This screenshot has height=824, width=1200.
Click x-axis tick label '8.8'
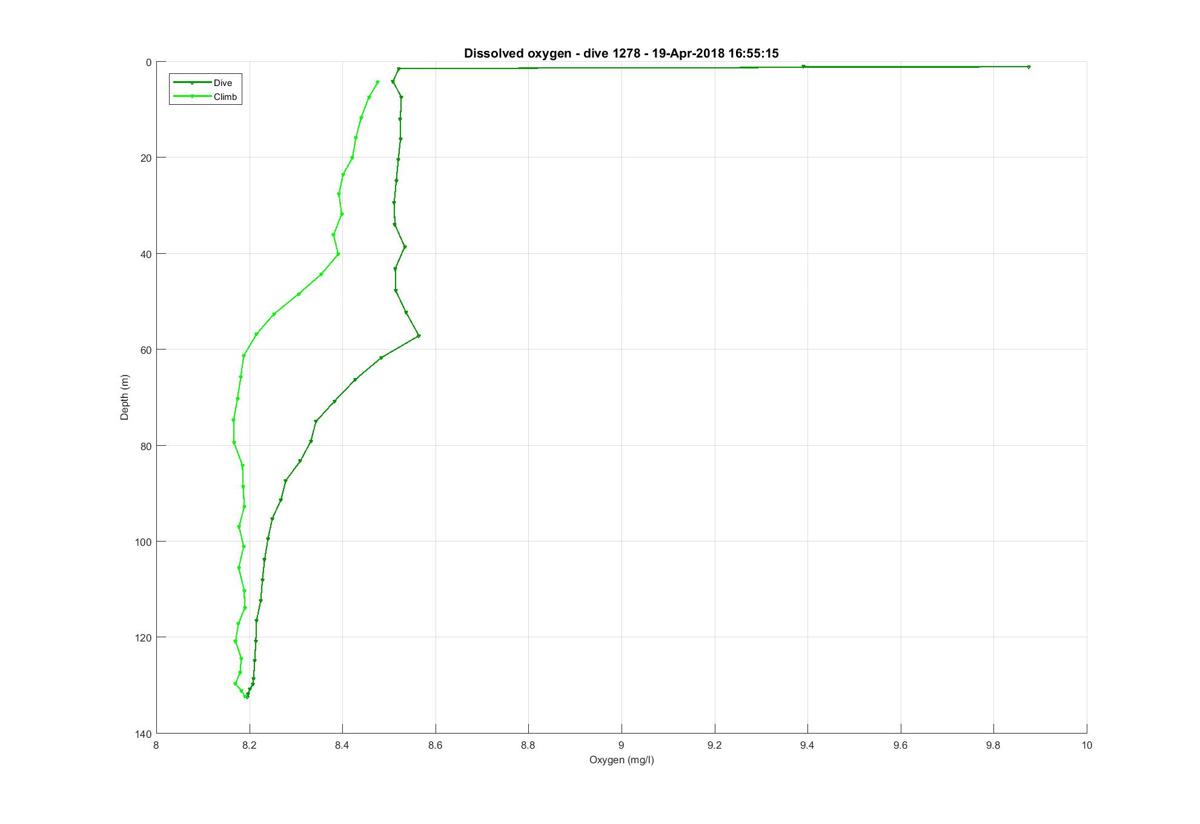[x=528, y=745]
